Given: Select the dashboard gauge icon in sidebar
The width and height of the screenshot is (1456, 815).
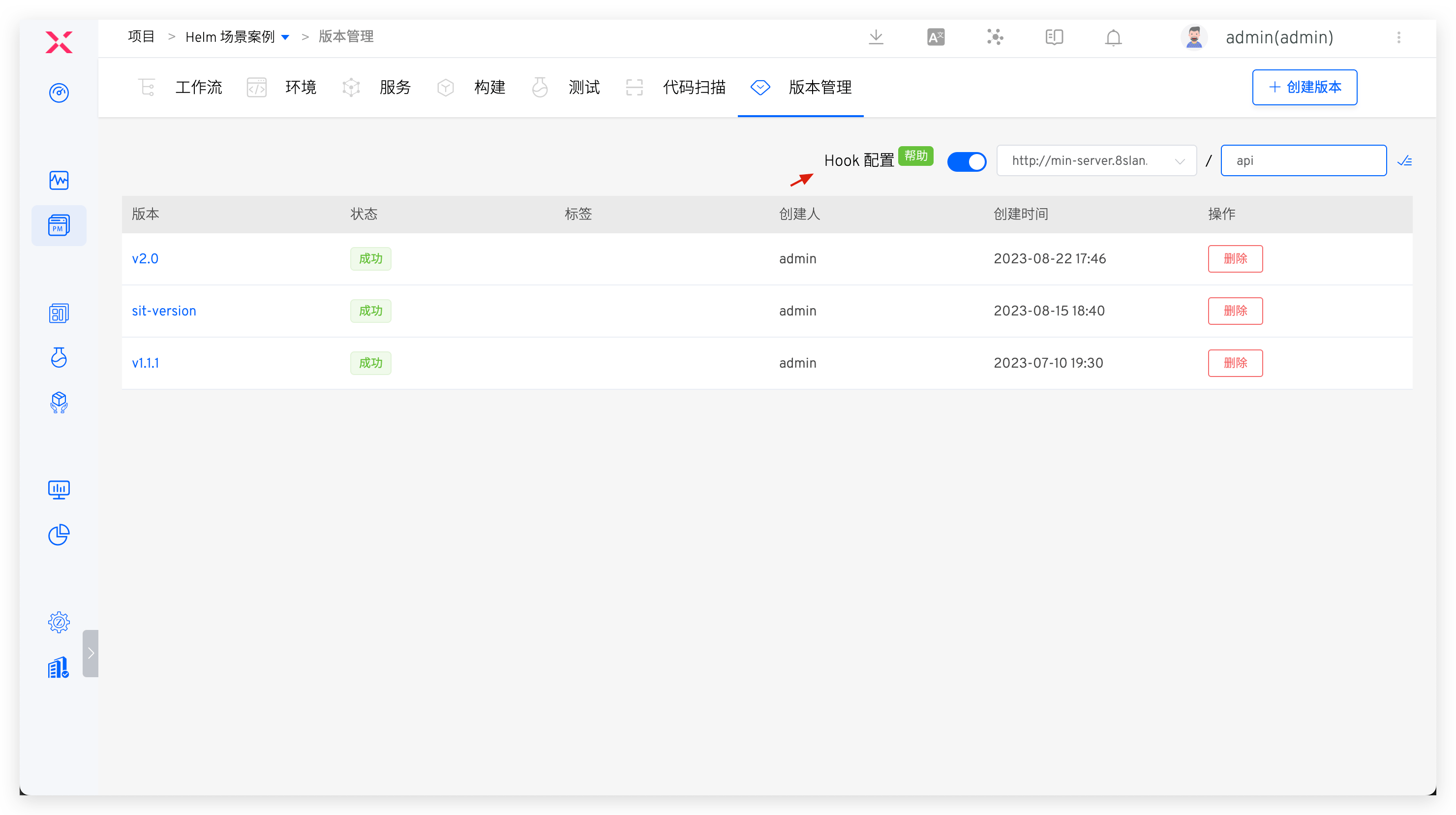Looking at the screenshot, I should (59, 93).
